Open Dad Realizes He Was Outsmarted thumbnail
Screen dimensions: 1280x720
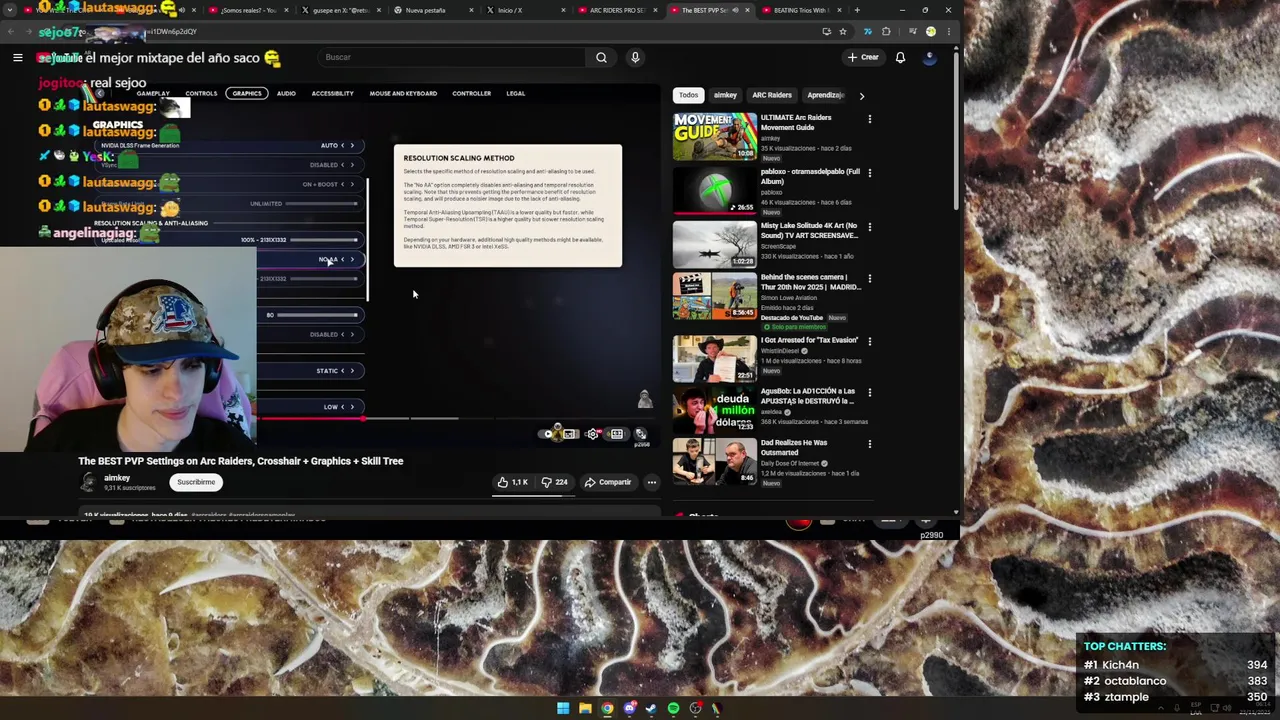tap(714, 462)
